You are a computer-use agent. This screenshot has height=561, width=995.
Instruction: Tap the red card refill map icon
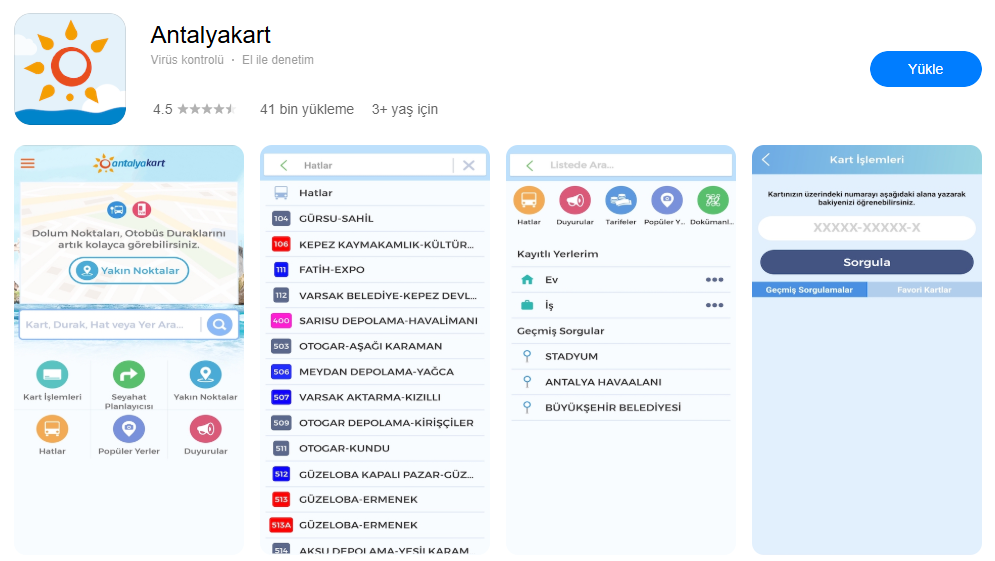click(x=142, y=209)
